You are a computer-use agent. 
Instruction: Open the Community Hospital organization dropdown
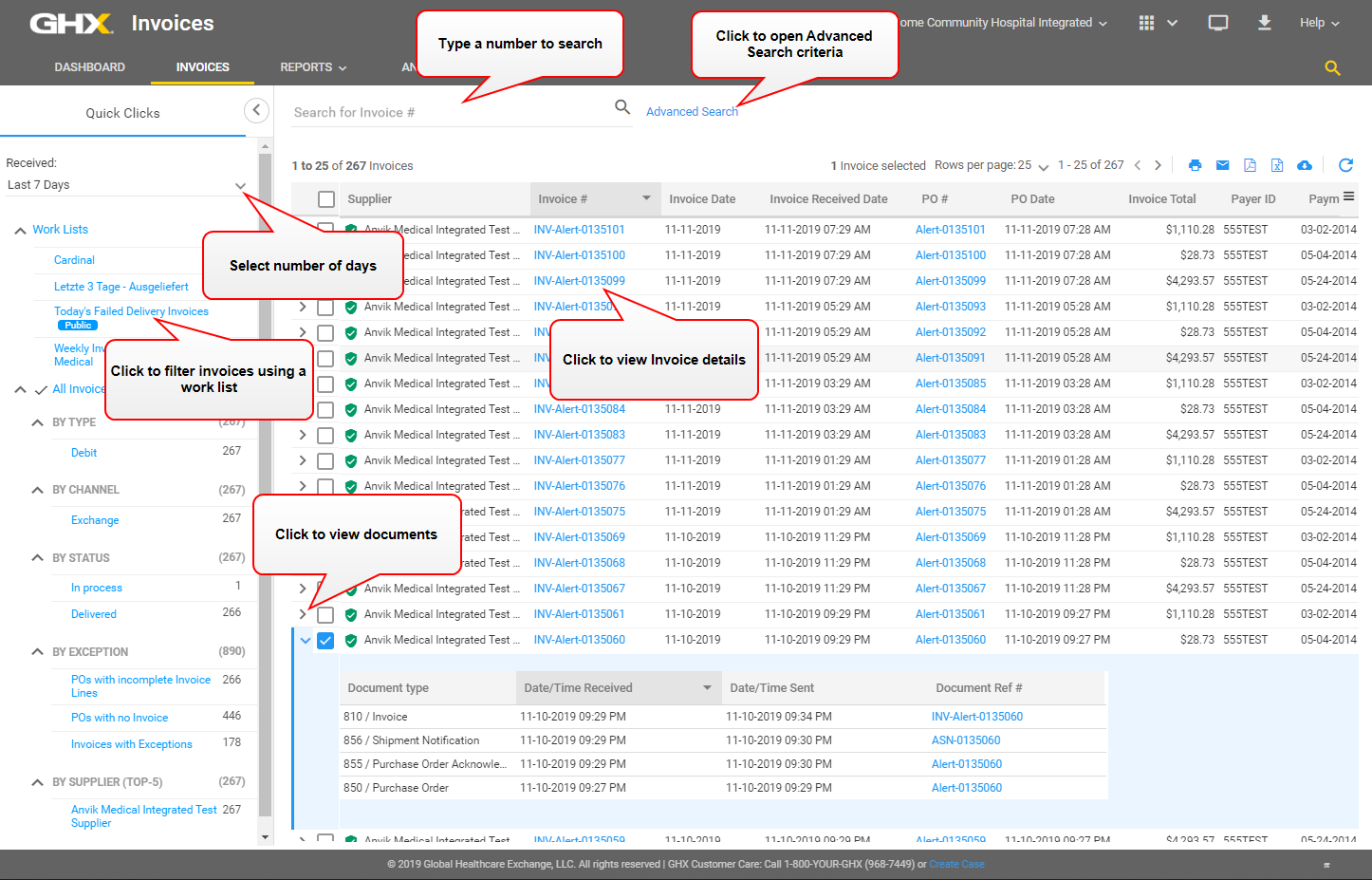coord(1003,23)
